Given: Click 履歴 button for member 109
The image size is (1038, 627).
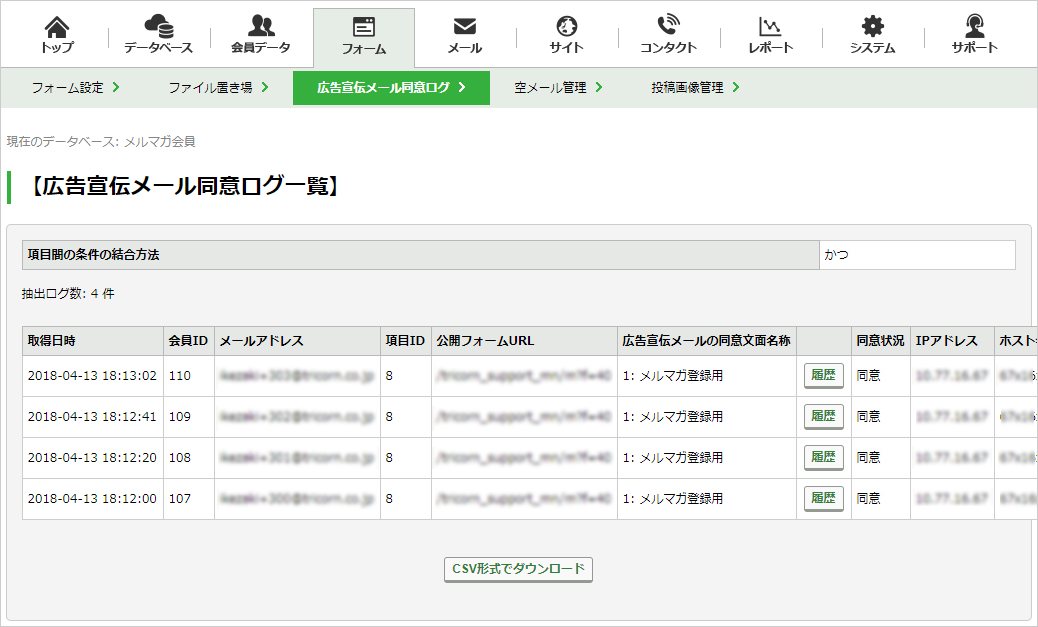Looking at the screenshot, I should point(824,416).
